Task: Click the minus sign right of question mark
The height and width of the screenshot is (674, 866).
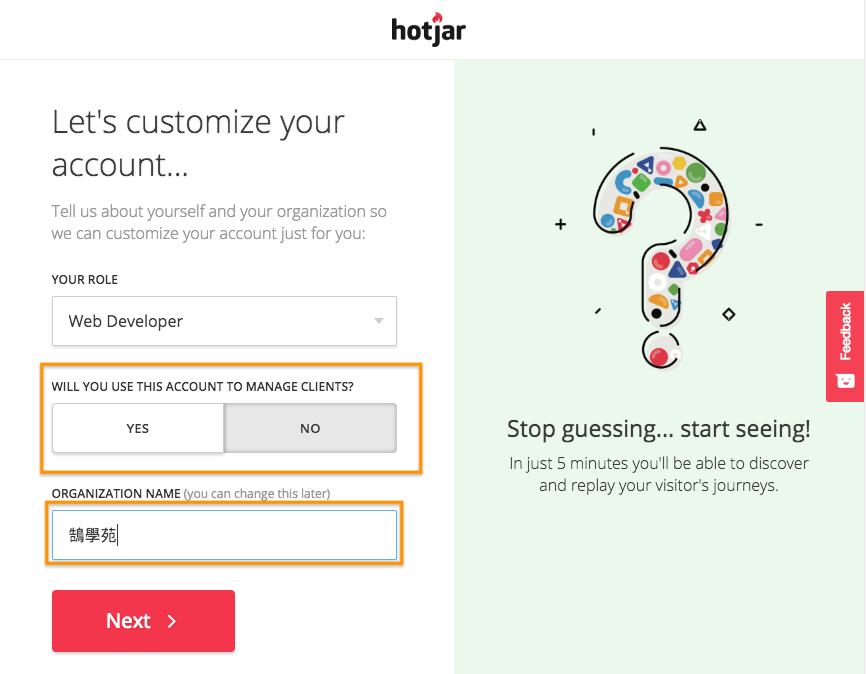Action: tap(760, 225)
